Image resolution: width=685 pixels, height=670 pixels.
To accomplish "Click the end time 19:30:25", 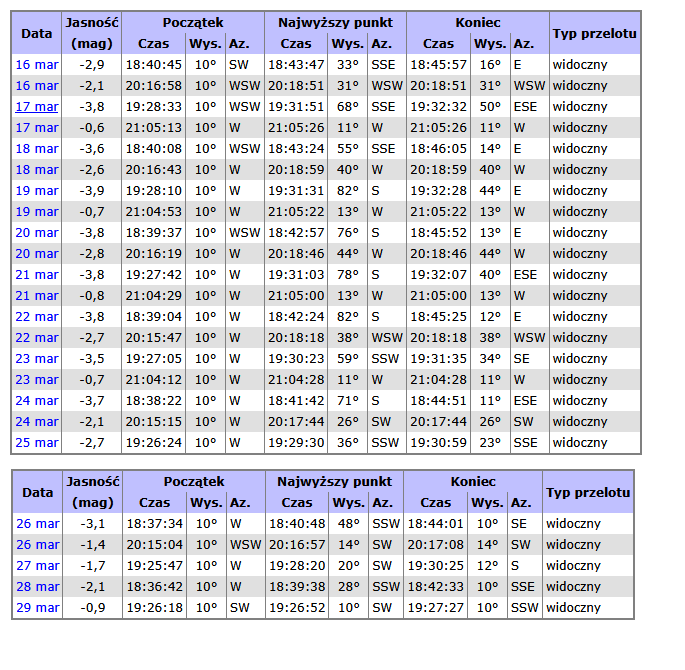I will (x=436, y=565).
